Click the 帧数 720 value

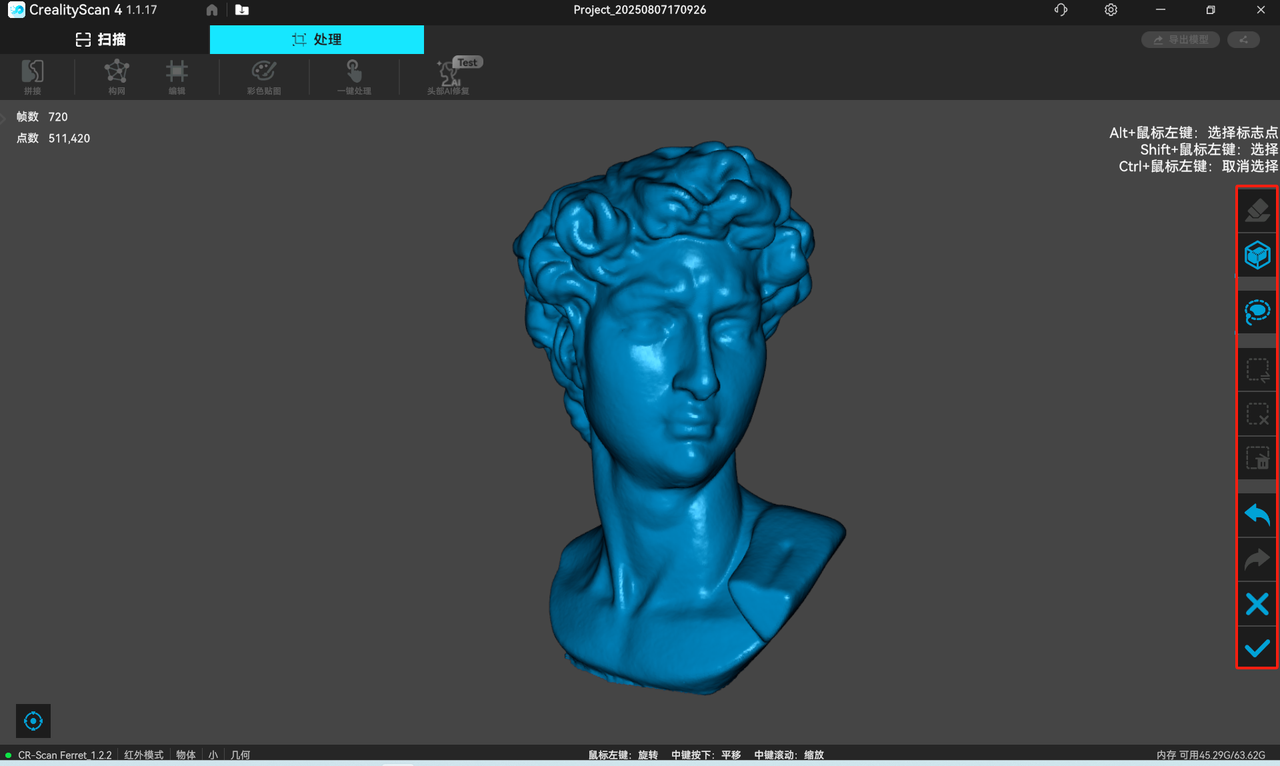(x=58, y=117)
